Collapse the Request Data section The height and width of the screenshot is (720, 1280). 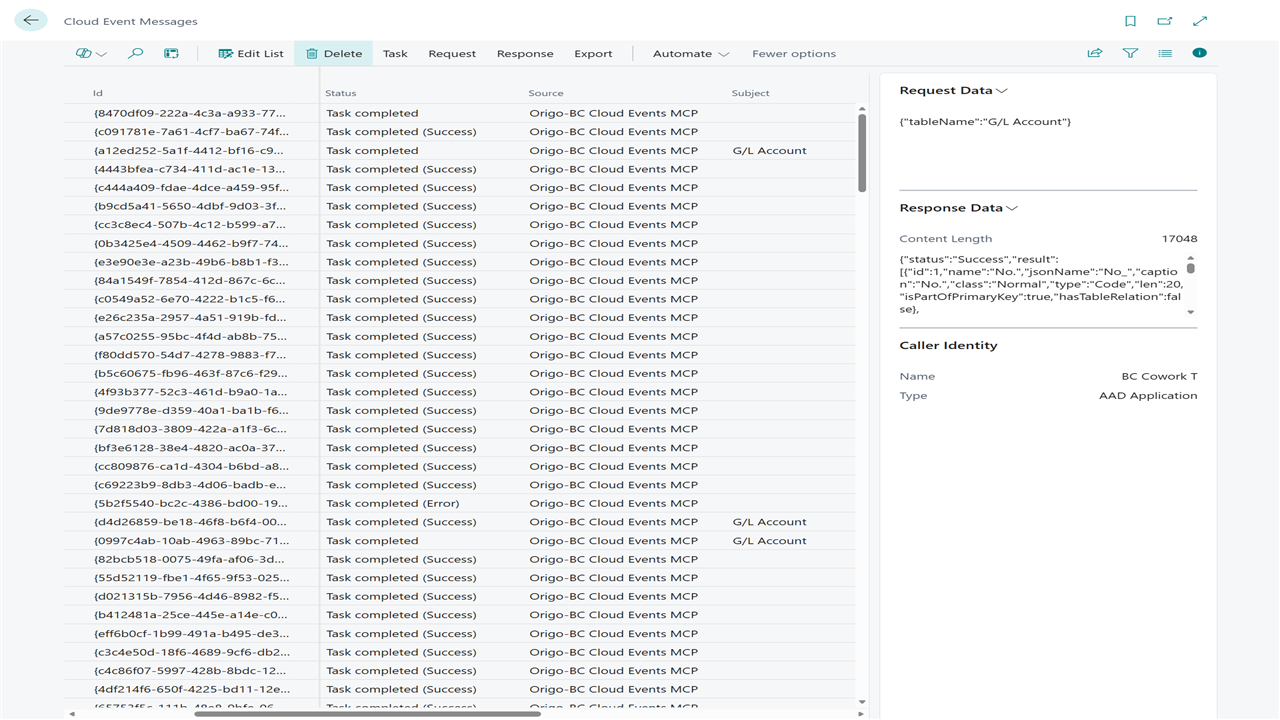pyautogui.click(x=953, y=91)
